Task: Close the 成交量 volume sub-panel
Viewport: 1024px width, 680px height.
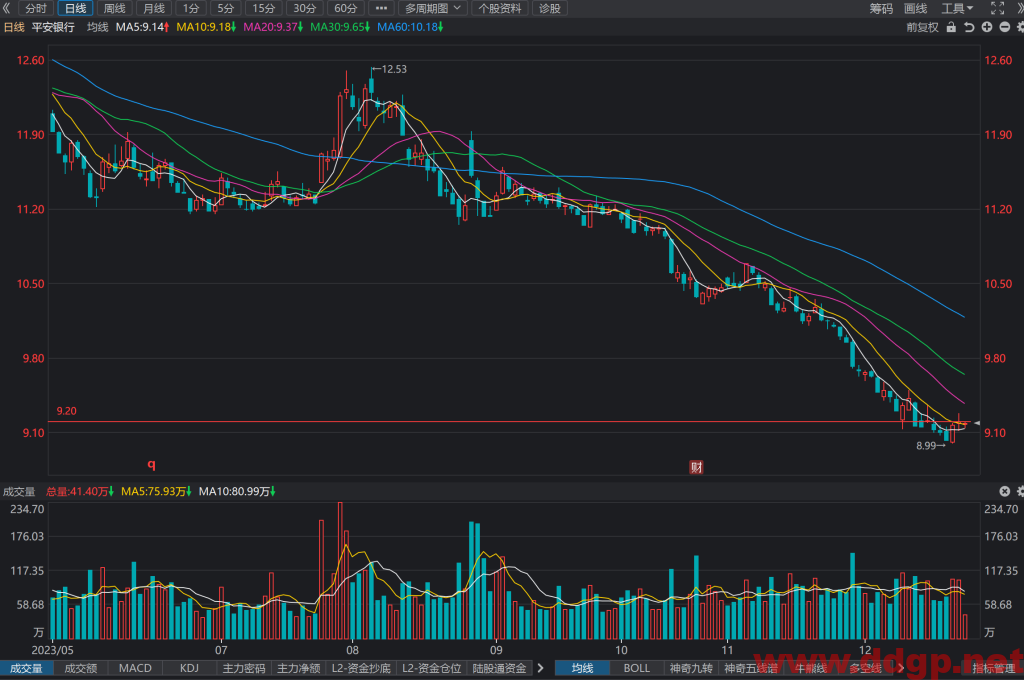Action: (1004, 491)
